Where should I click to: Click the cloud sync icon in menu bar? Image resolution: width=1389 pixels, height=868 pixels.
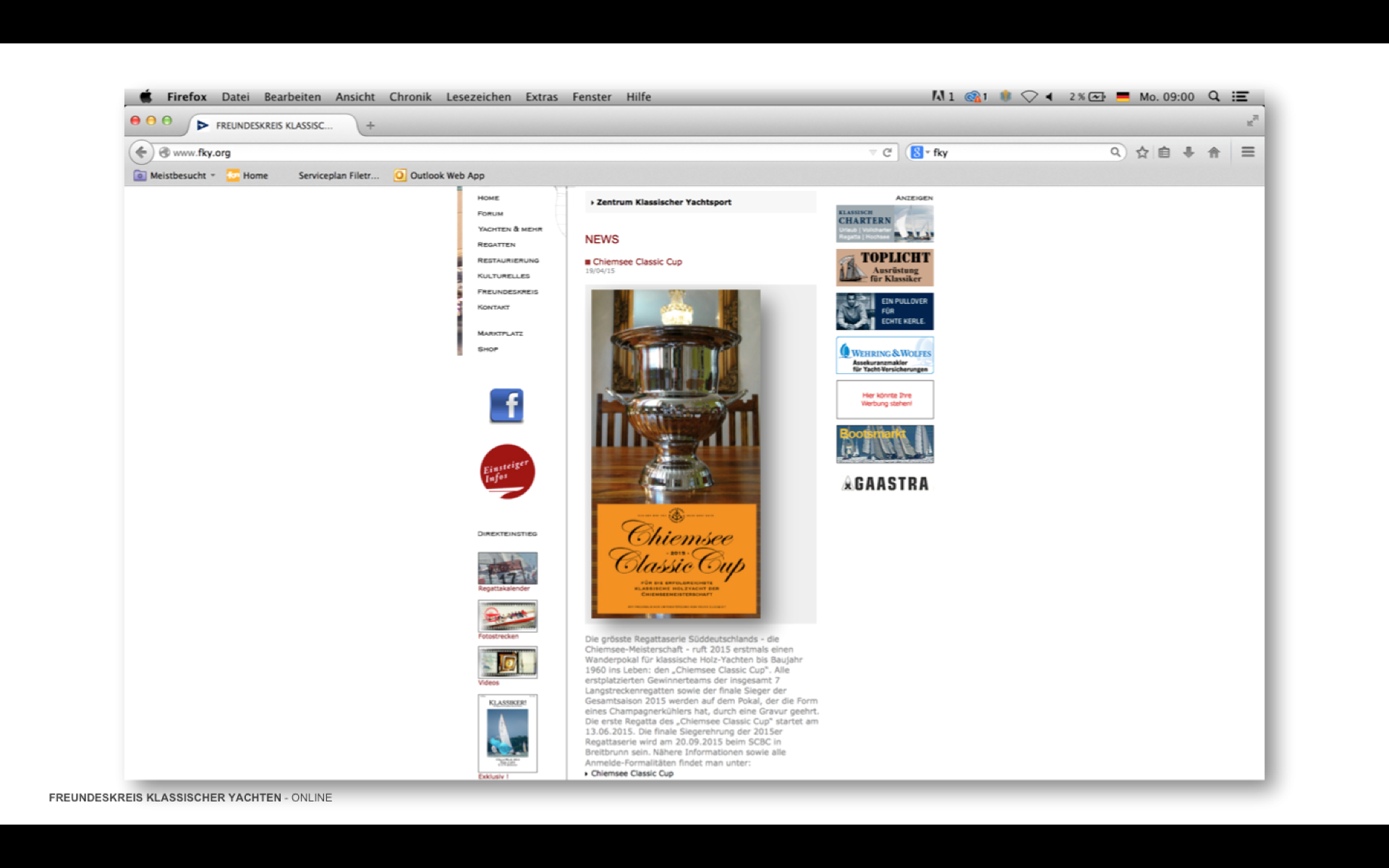coord(973,96)
